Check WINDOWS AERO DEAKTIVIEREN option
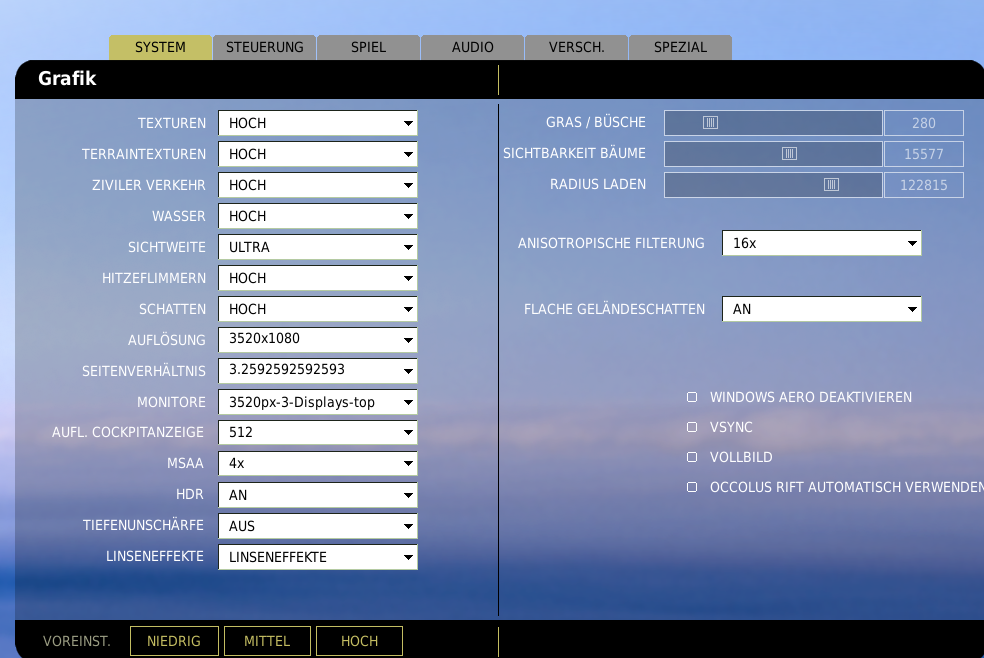This screenshot has width=984, height=658. [692, 397]
